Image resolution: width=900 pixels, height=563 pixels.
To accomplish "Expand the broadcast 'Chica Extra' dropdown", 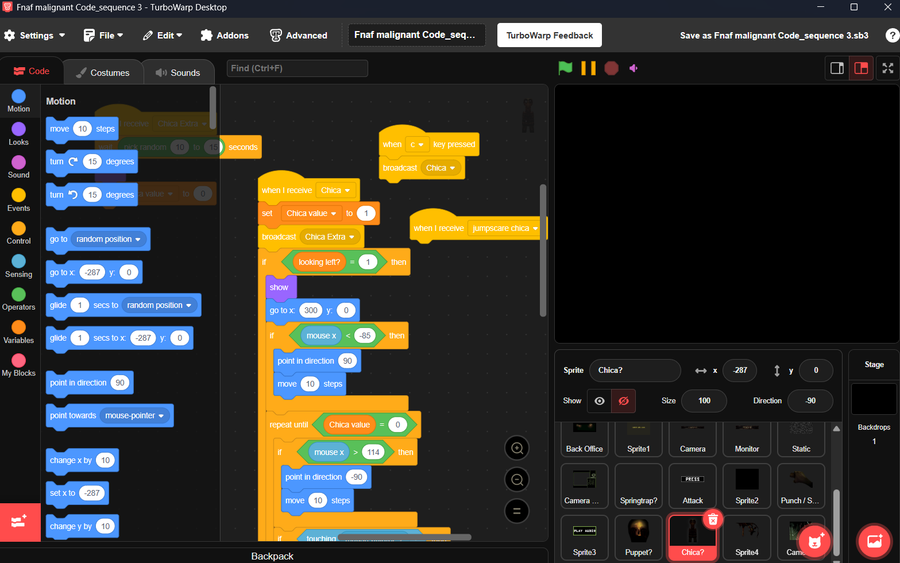I will click(x=329, y=237).
